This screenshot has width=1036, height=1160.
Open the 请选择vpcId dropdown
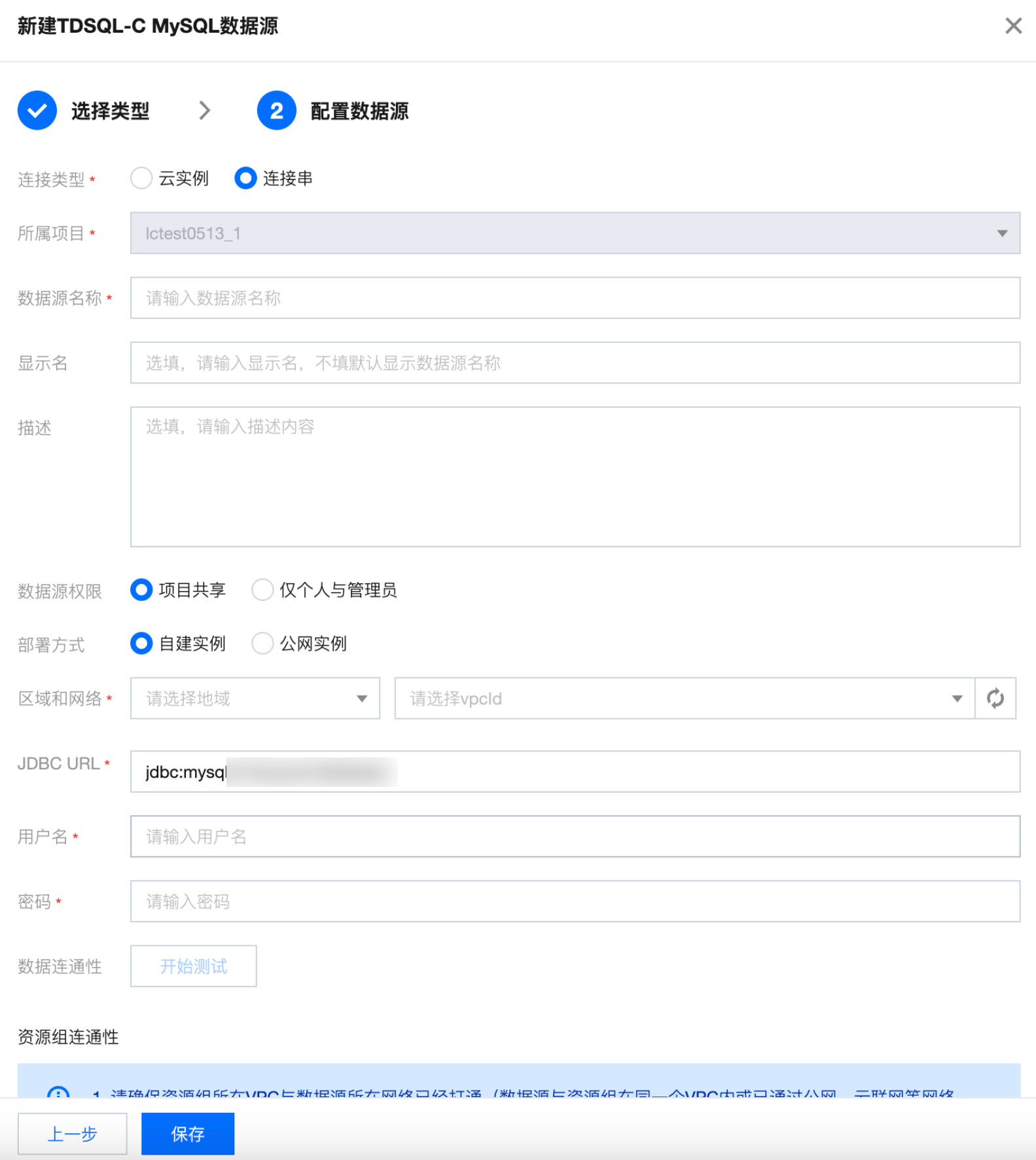coord(685,698)
